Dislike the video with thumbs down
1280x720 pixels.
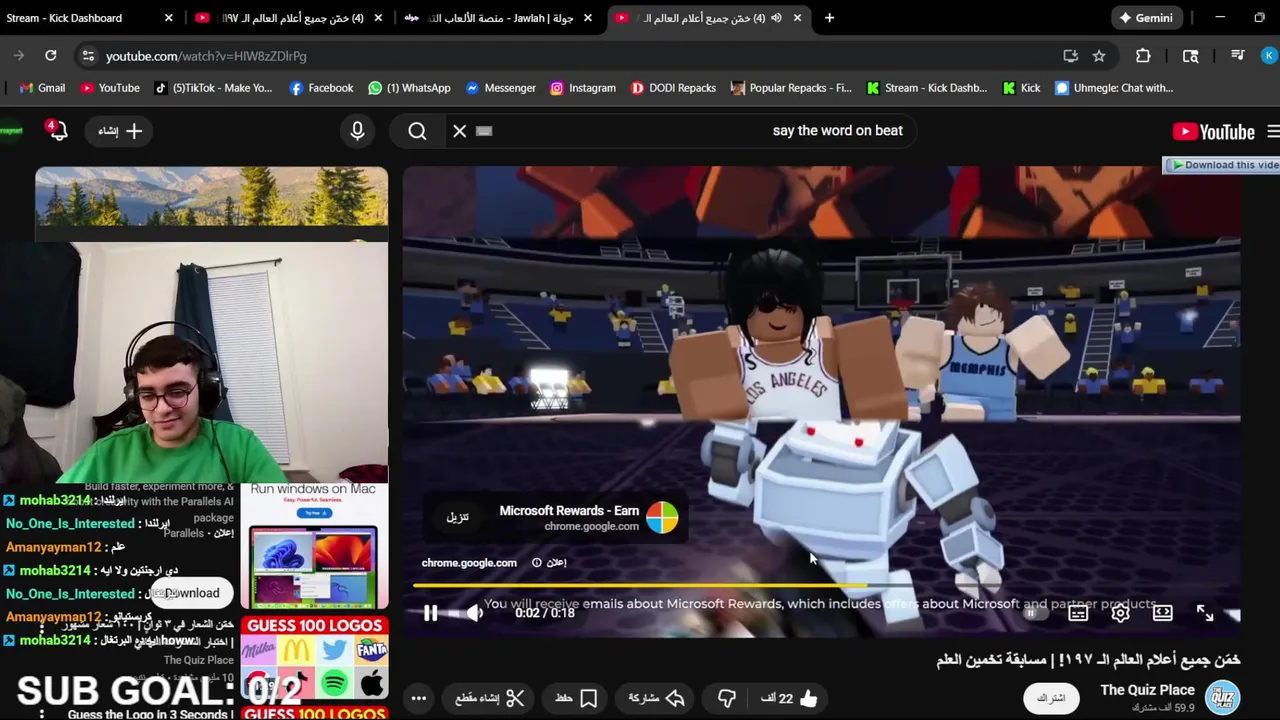coord(727,698)
